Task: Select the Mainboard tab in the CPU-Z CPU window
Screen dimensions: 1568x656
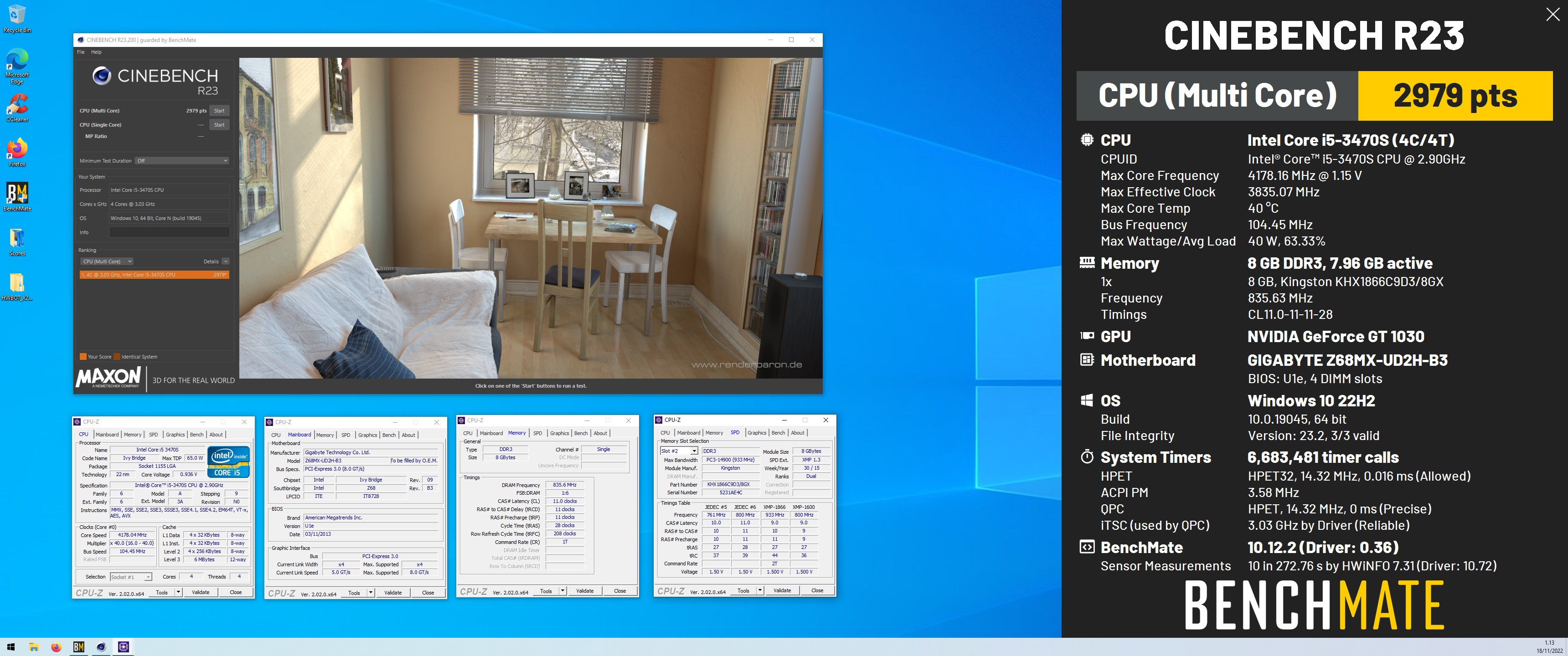Action: (107, 435)
